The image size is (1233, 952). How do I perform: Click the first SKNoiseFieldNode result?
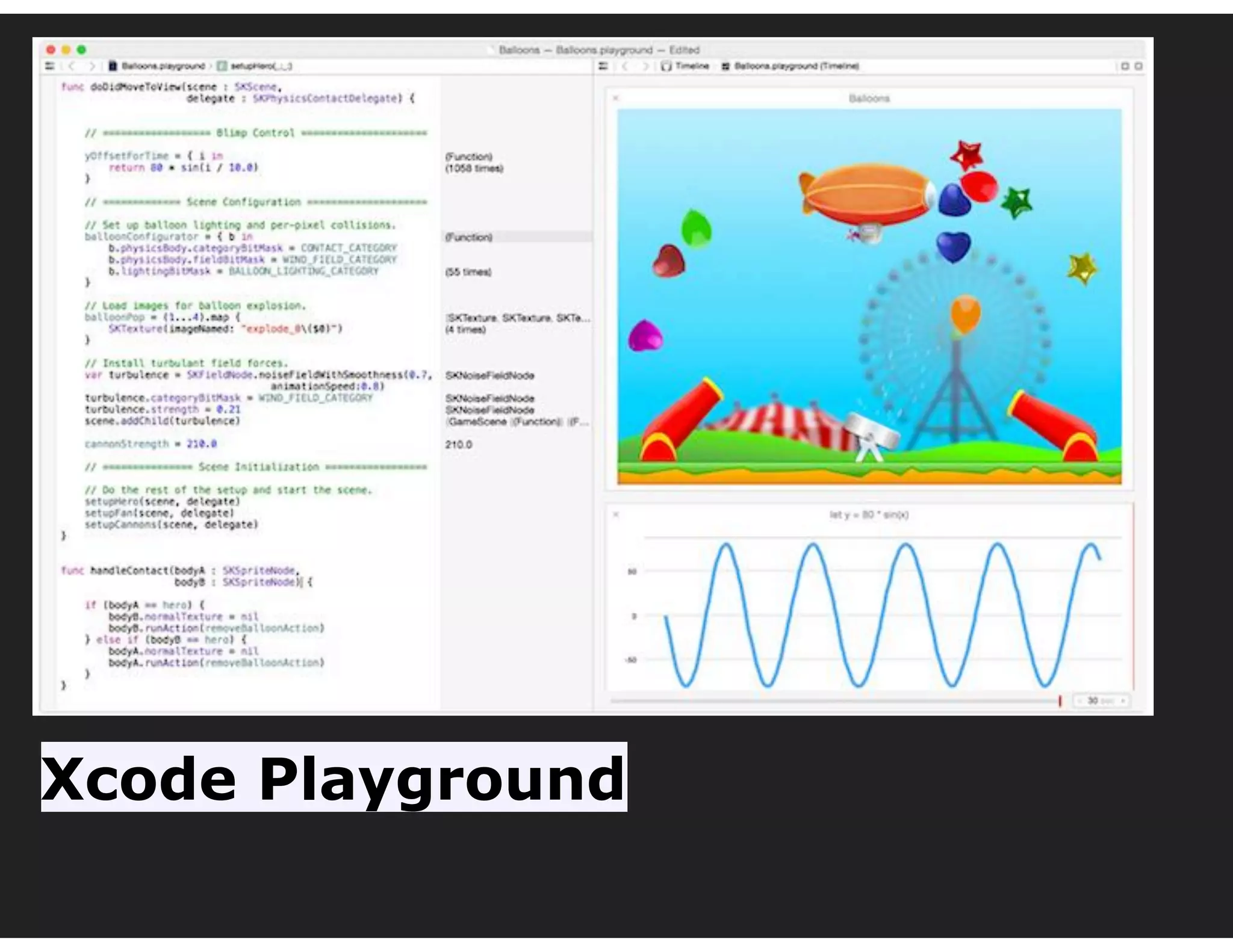(x=489, y=376)
